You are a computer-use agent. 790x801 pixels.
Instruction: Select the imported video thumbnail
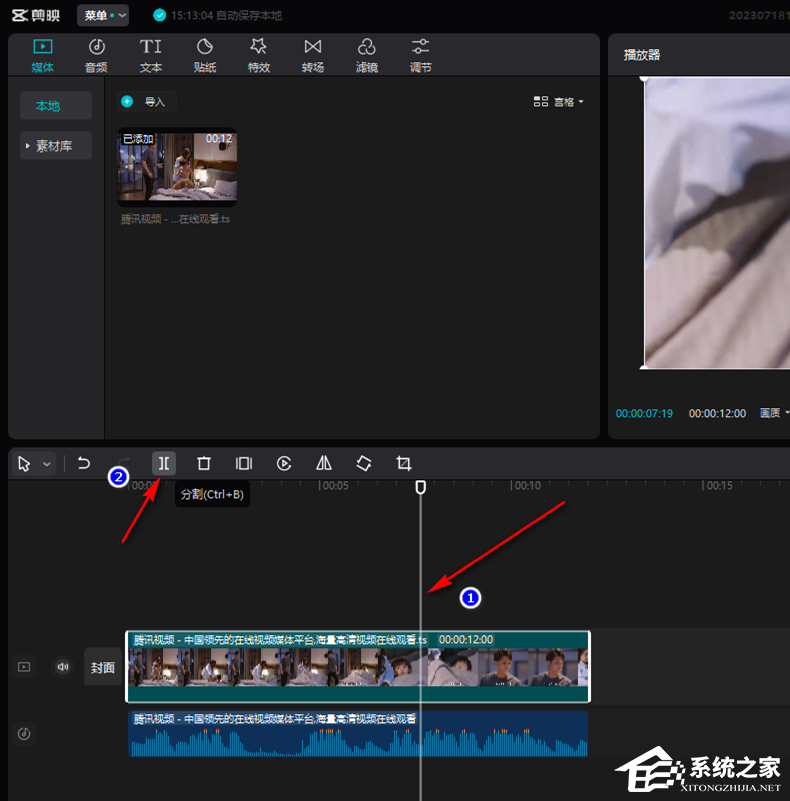(x=177, y=167)
